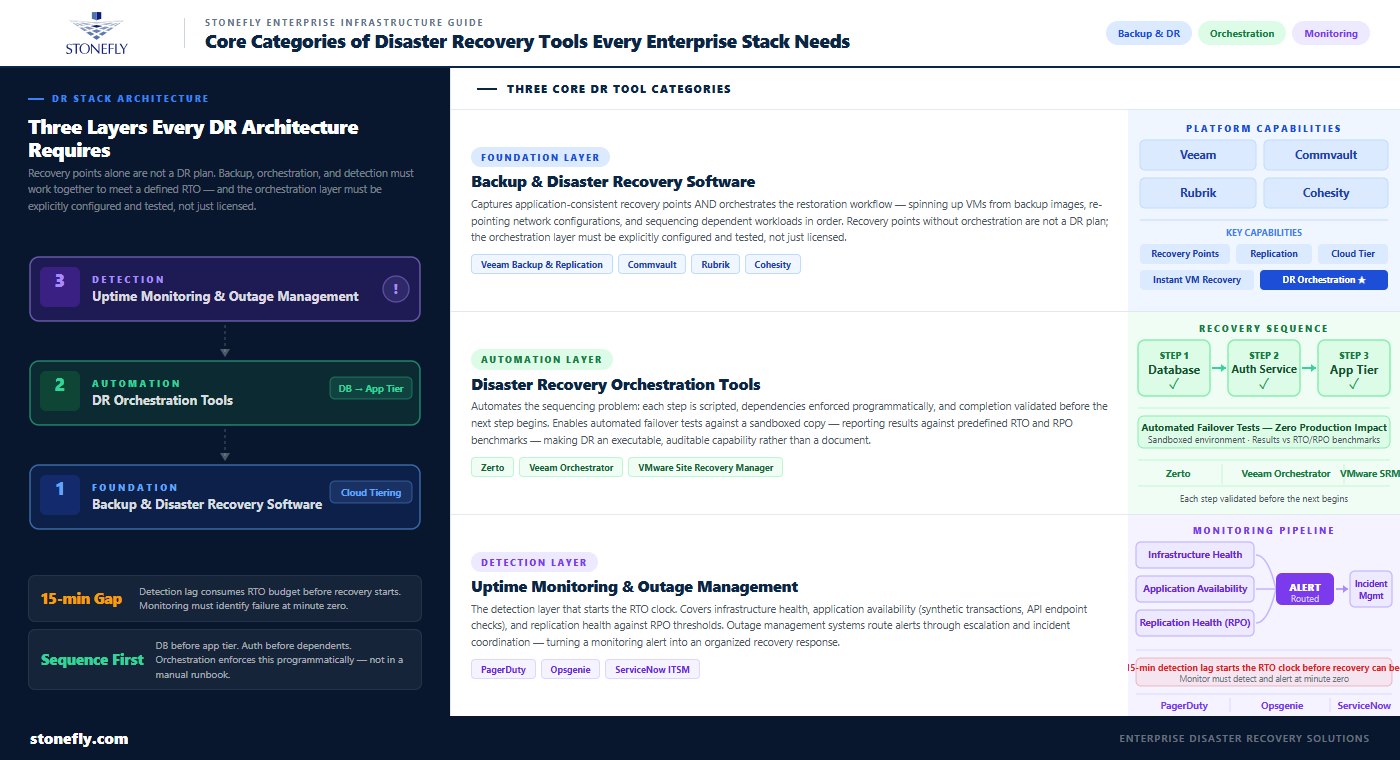Screen dimensions: 1400x760
Task: Click the Incident Mgmt box
Action: (1371, 589)
